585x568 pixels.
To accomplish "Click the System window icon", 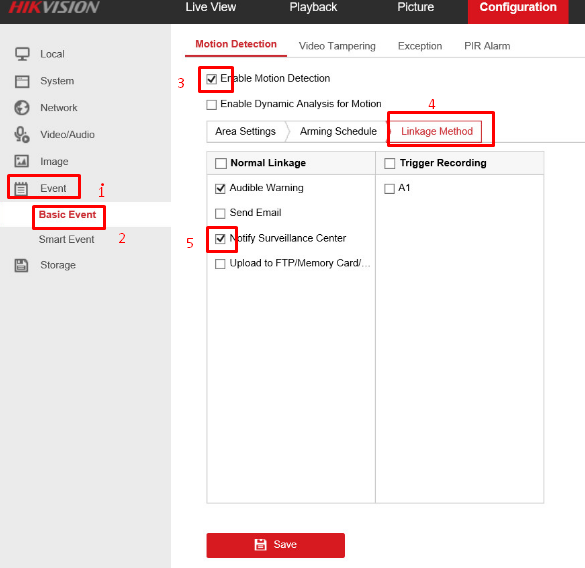I will click(x=22, y=81).
